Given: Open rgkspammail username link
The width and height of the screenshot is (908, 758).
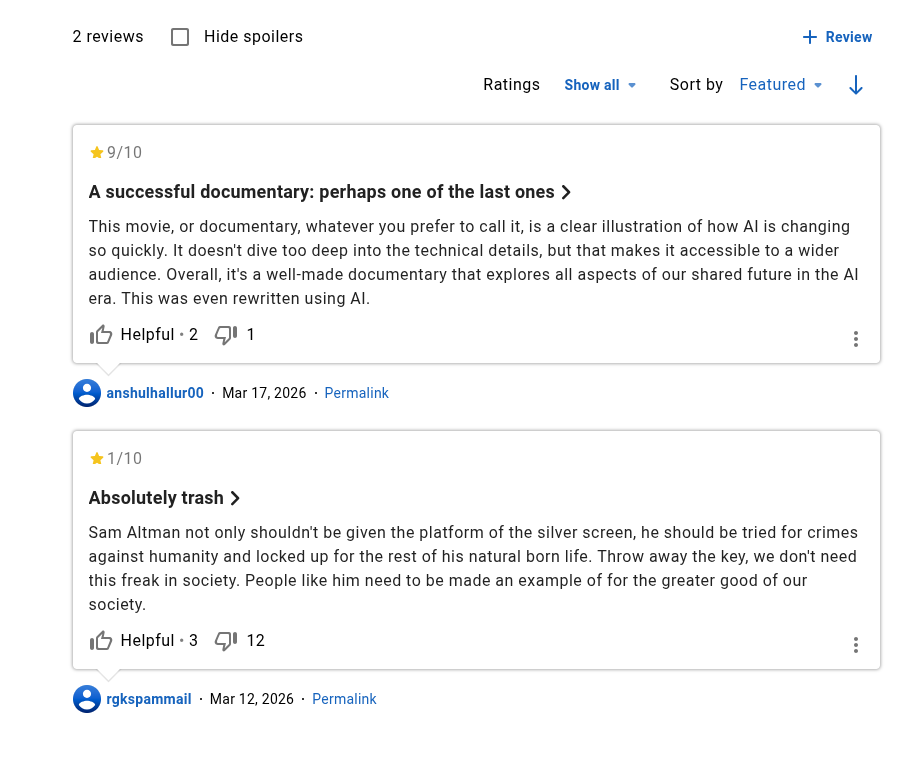Looking at the screenshot, I should click(x=149, y=699).
